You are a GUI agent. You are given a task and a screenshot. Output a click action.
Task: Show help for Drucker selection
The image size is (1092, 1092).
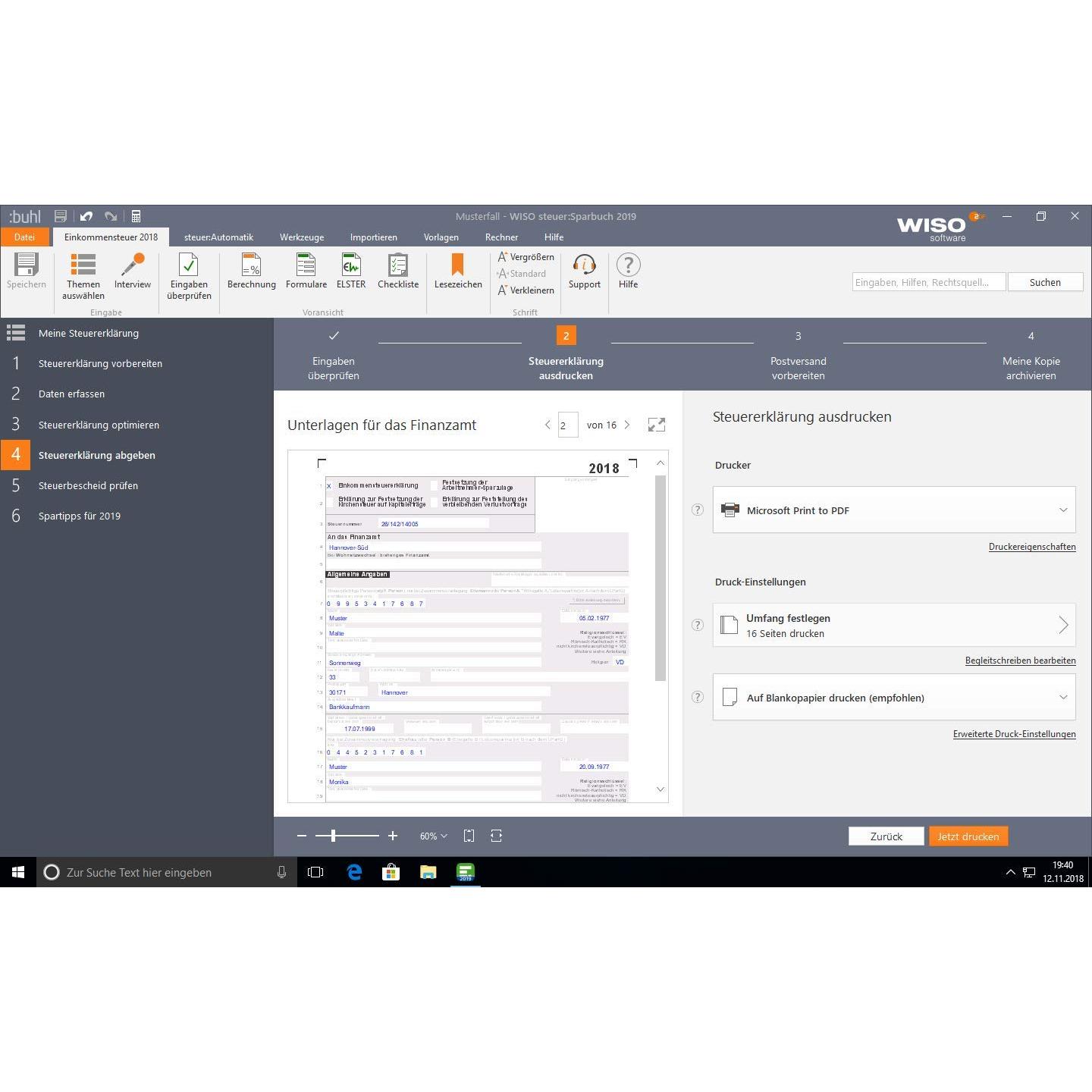pos(698,510)
